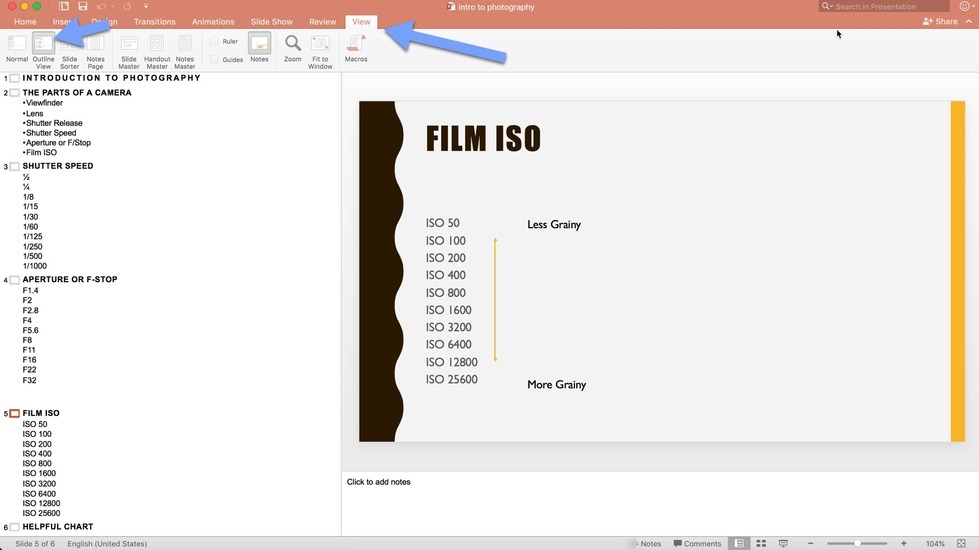Click the 'Click to add notes' field
Viewport: 979px width, 550px height.
pos(379,482)
